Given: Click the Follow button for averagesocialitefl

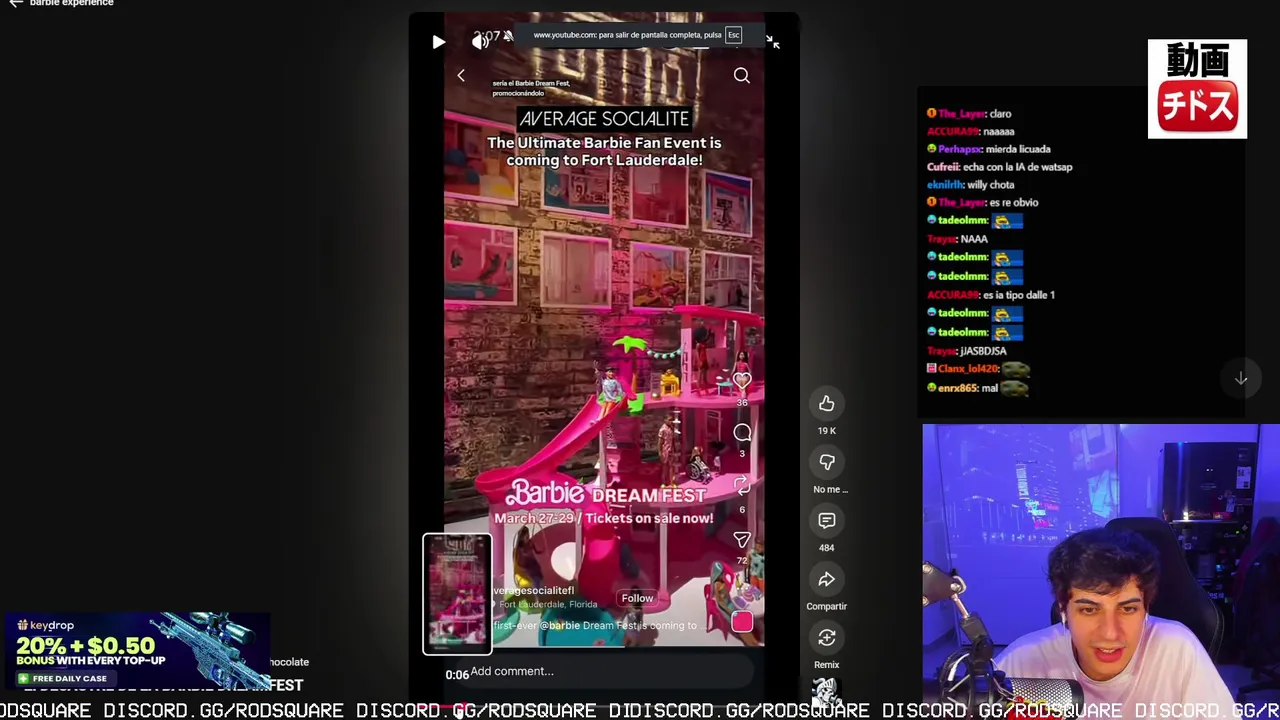Looking at the screenshot, I should click(637, 598).
